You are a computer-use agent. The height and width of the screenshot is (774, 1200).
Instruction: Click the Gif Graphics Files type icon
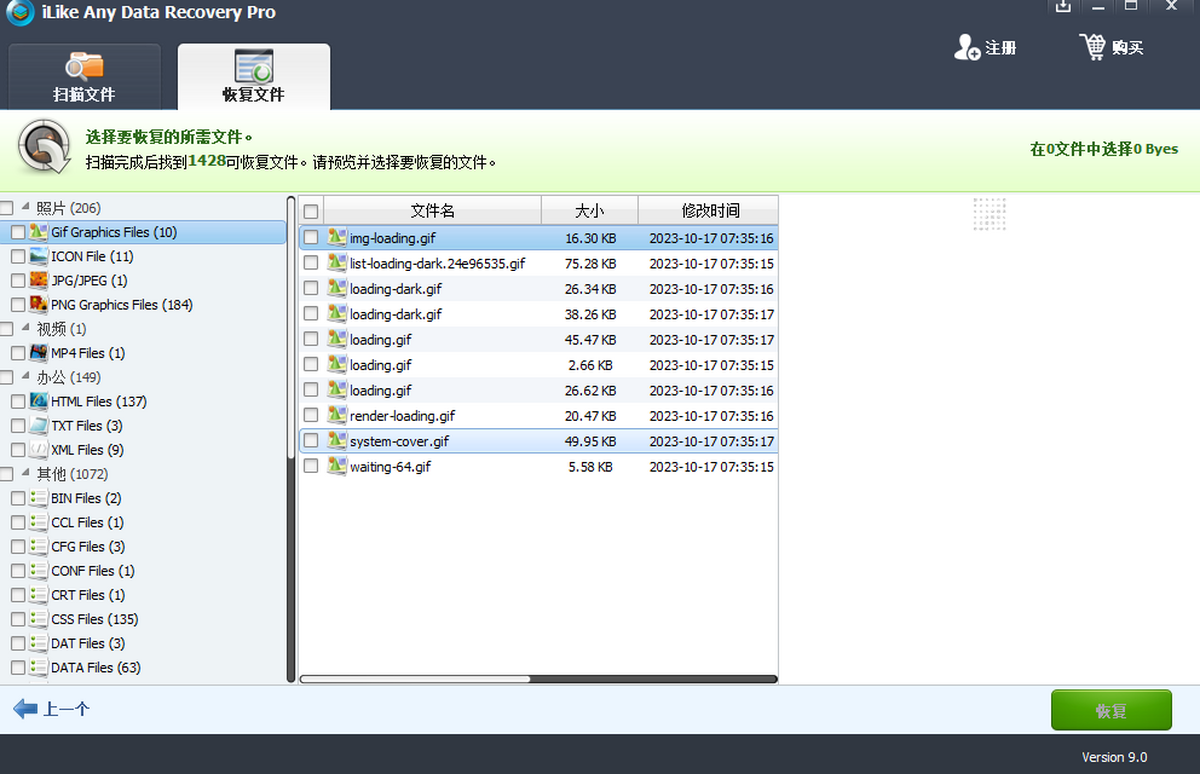(x=39, y=232)
